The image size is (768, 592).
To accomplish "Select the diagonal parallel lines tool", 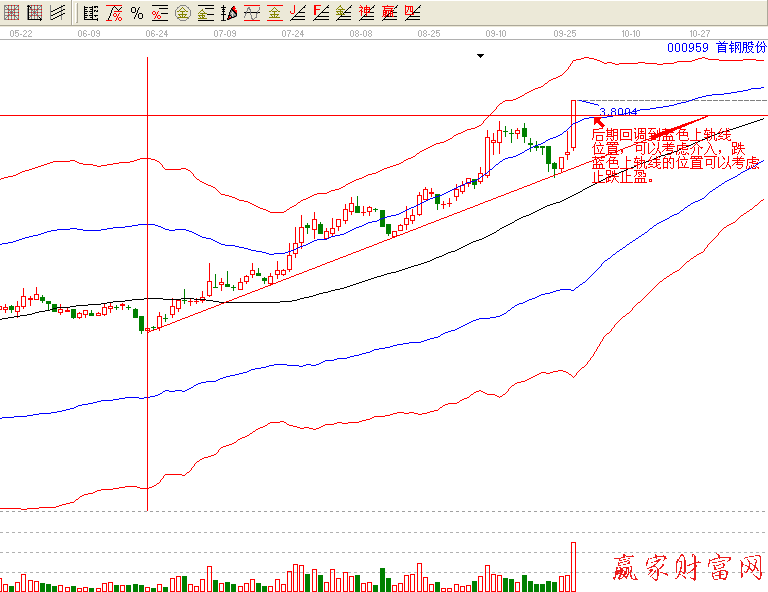I will pyautogui.click(x=58, y=13).
